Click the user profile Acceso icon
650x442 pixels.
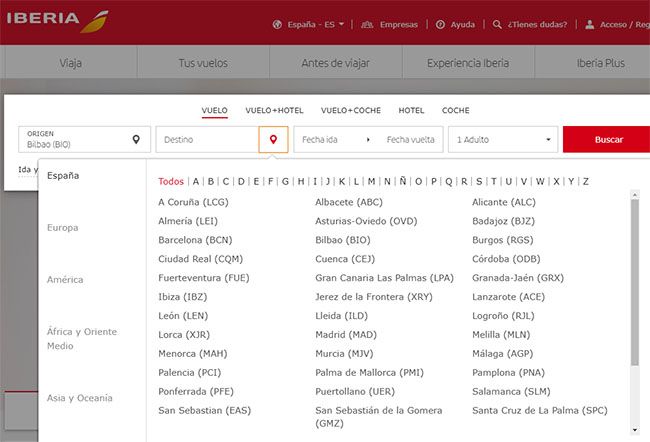pyautogui.click(x=590, y=24)
